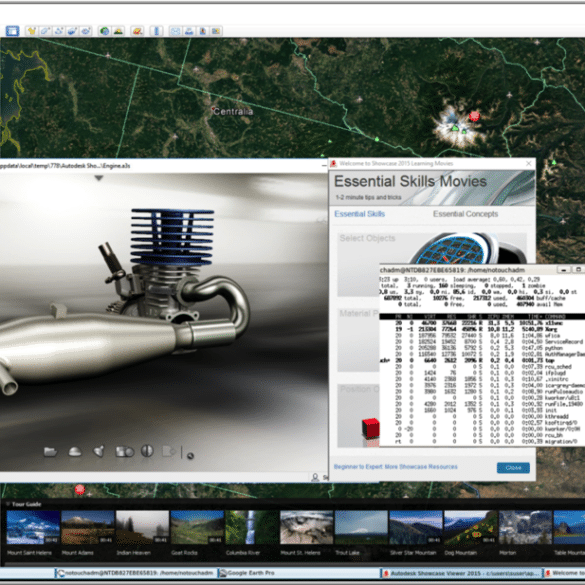Switch to the Essential Concepts tab
Viewport: 585px width, 585px height.
pos(465,214)
